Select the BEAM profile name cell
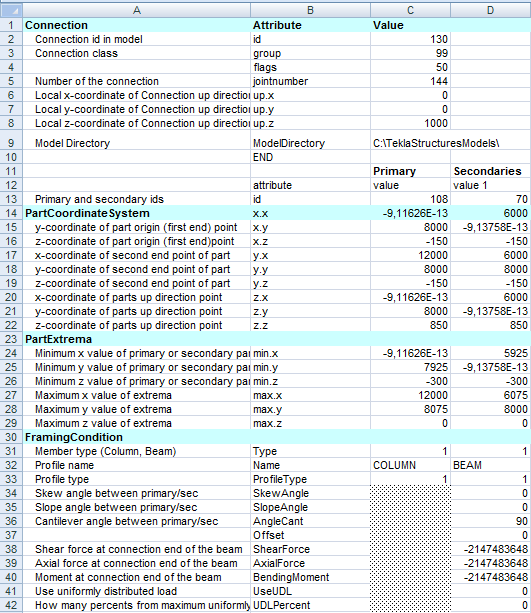The width and height of the screenshot is (531, 613). tap(490, 465)
